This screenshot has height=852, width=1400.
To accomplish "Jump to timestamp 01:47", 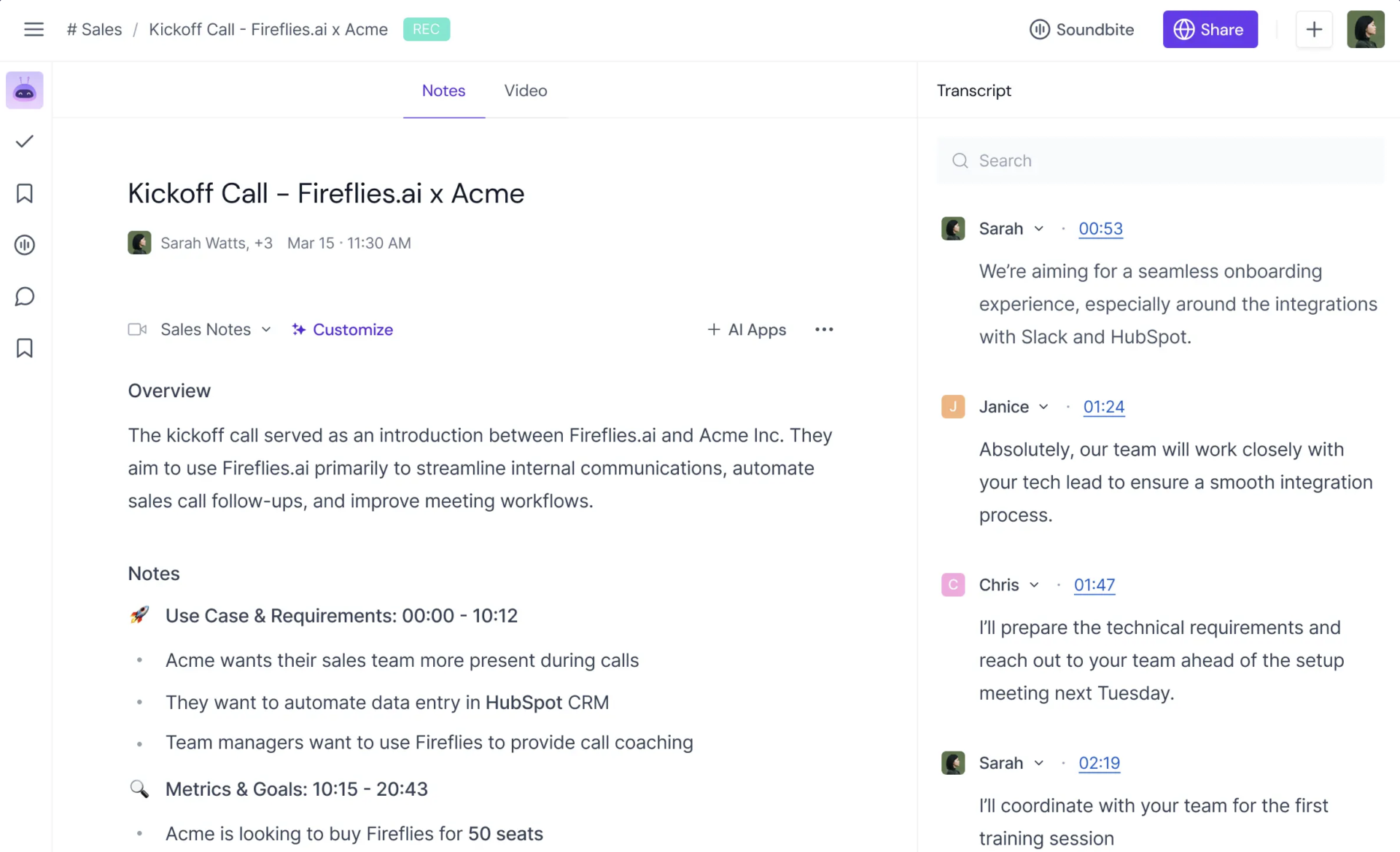I will point(1094,584).
